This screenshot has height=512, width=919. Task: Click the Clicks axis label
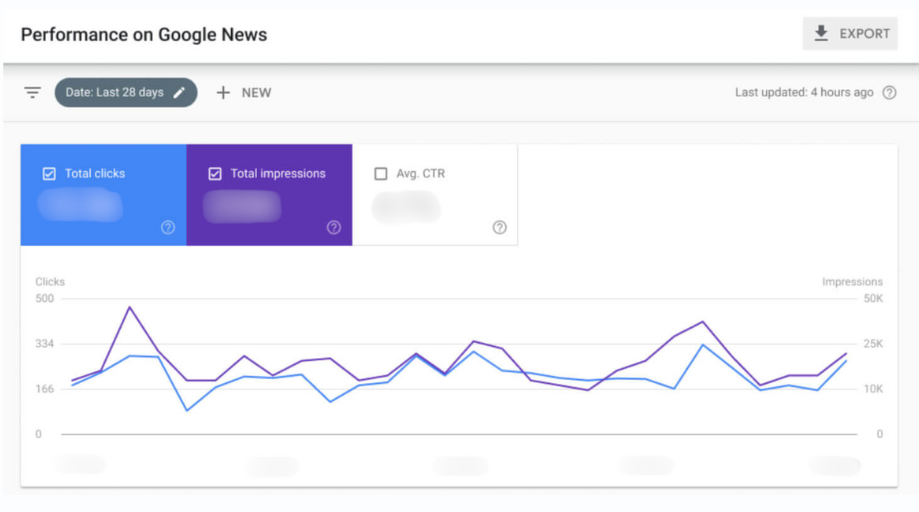(50, 282)
